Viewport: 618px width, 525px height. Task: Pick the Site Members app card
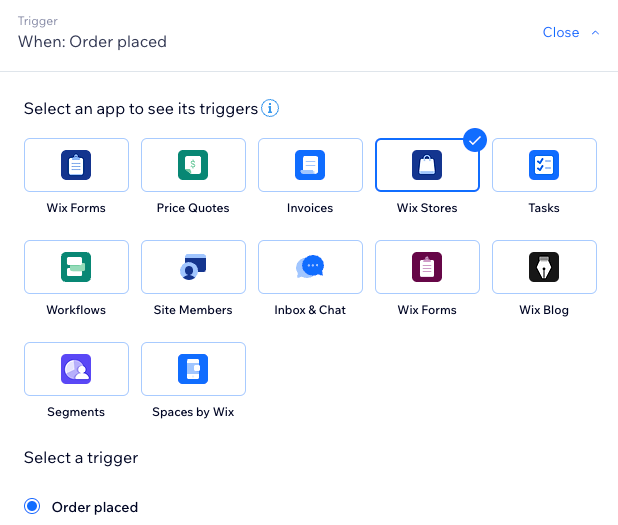tap(194, 267)
